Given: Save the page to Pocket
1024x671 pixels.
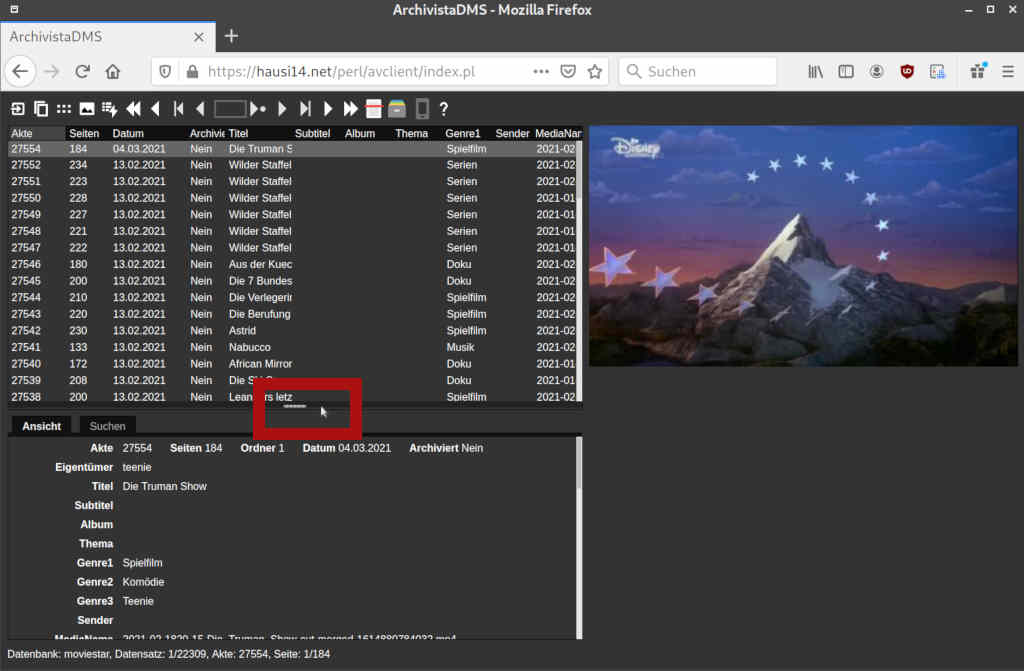Looking at the screenshot, I should (568, 71).
